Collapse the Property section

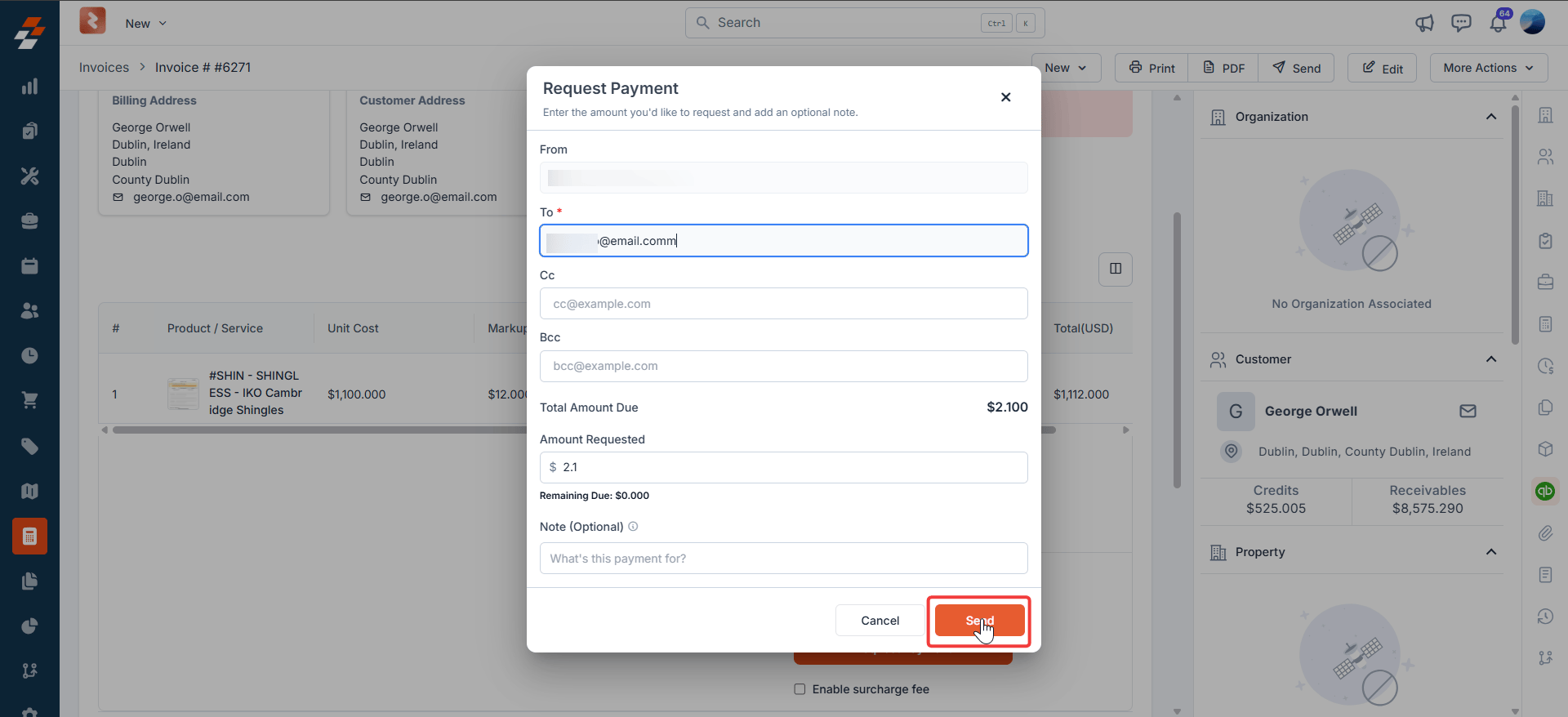click(1491, 552)
